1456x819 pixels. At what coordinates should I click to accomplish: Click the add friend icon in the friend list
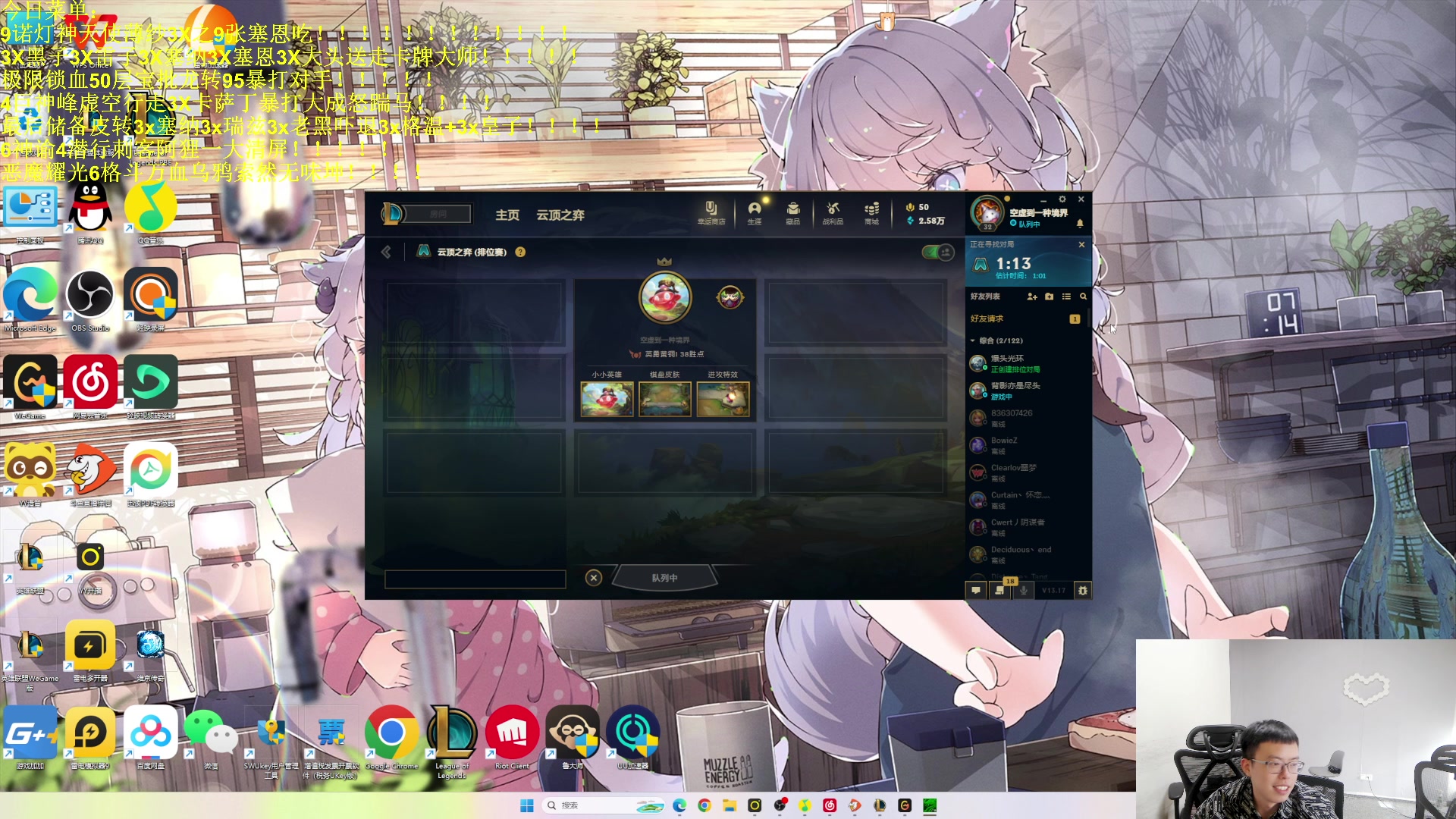(x=1032, y=297)
